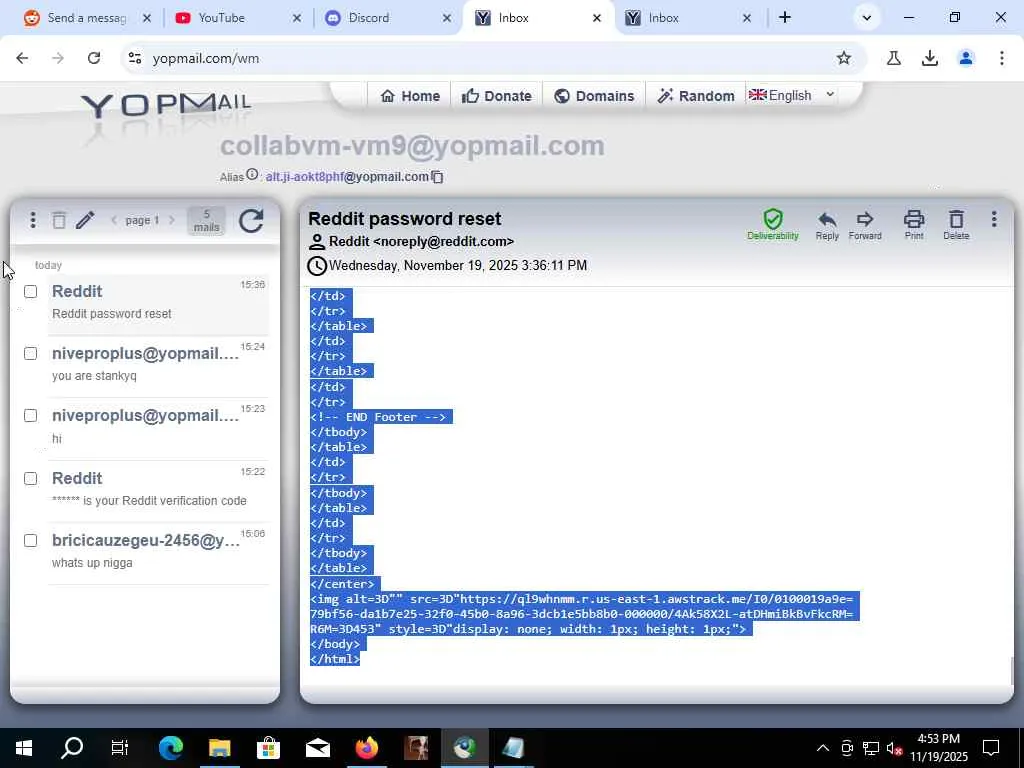Generate a Random address
The image size is (1024, 768).
pos(696,96)
